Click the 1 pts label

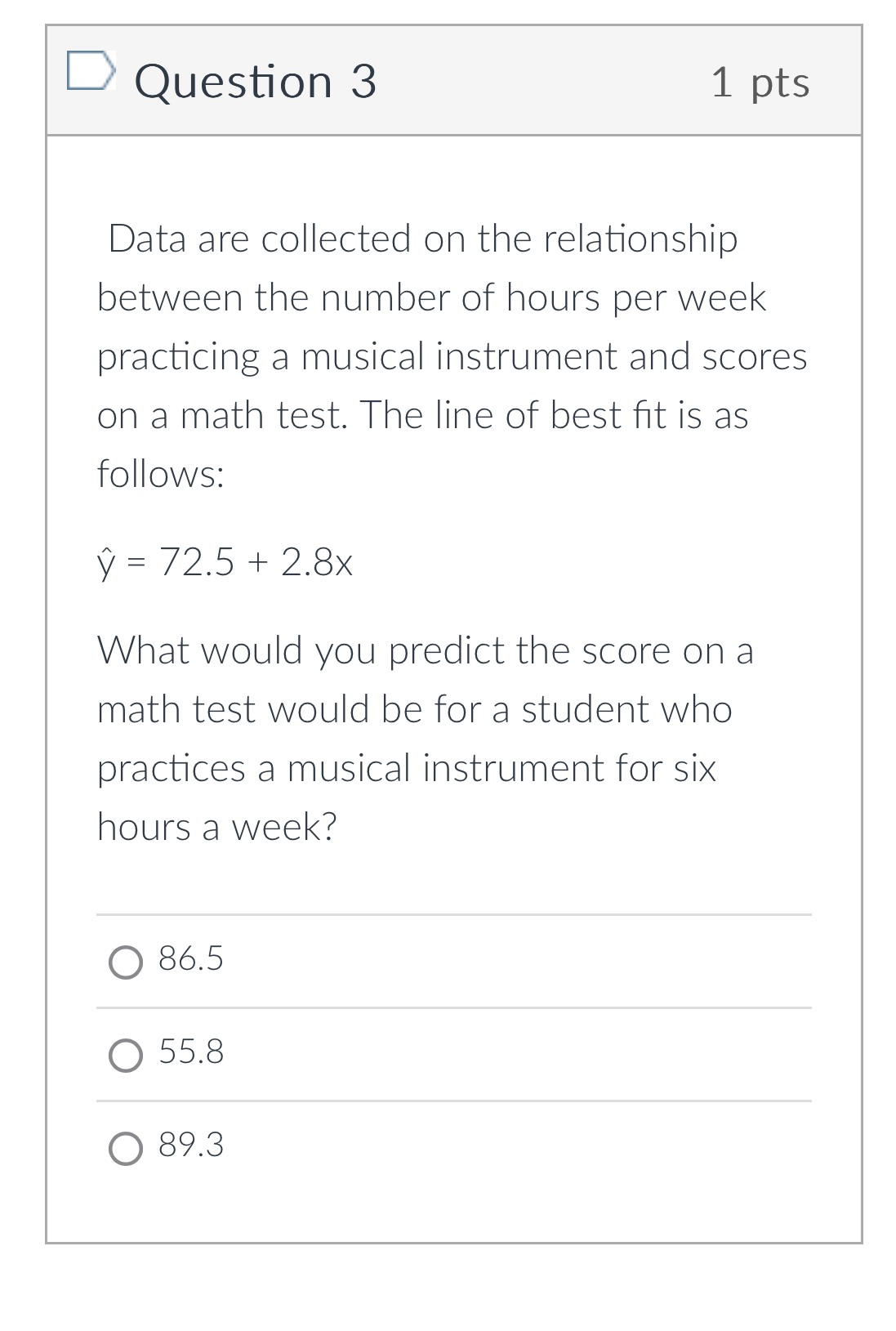pos(761,80)
